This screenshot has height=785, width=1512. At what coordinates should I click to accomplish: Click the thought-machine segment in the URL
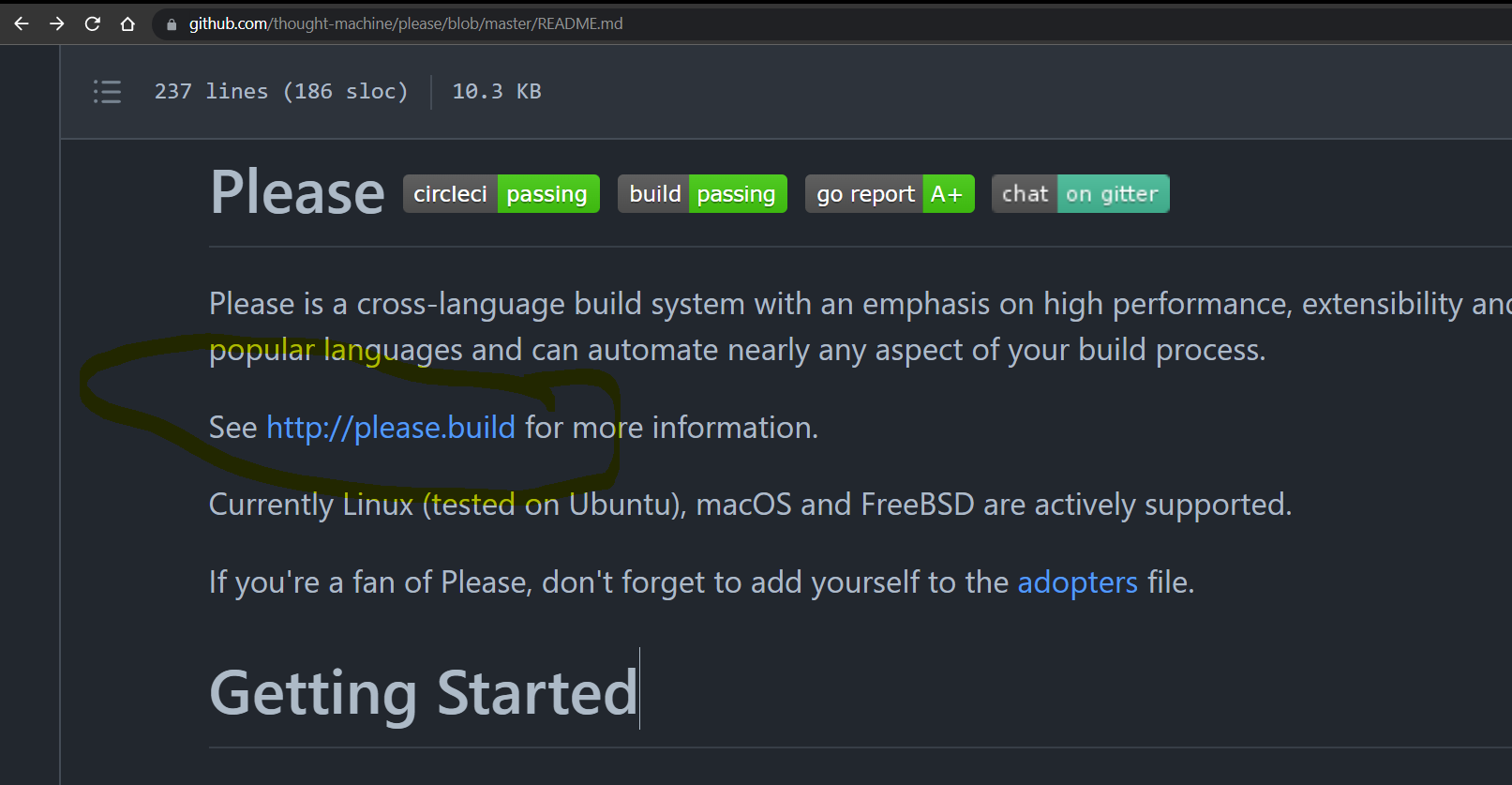[x=322, y=23]
